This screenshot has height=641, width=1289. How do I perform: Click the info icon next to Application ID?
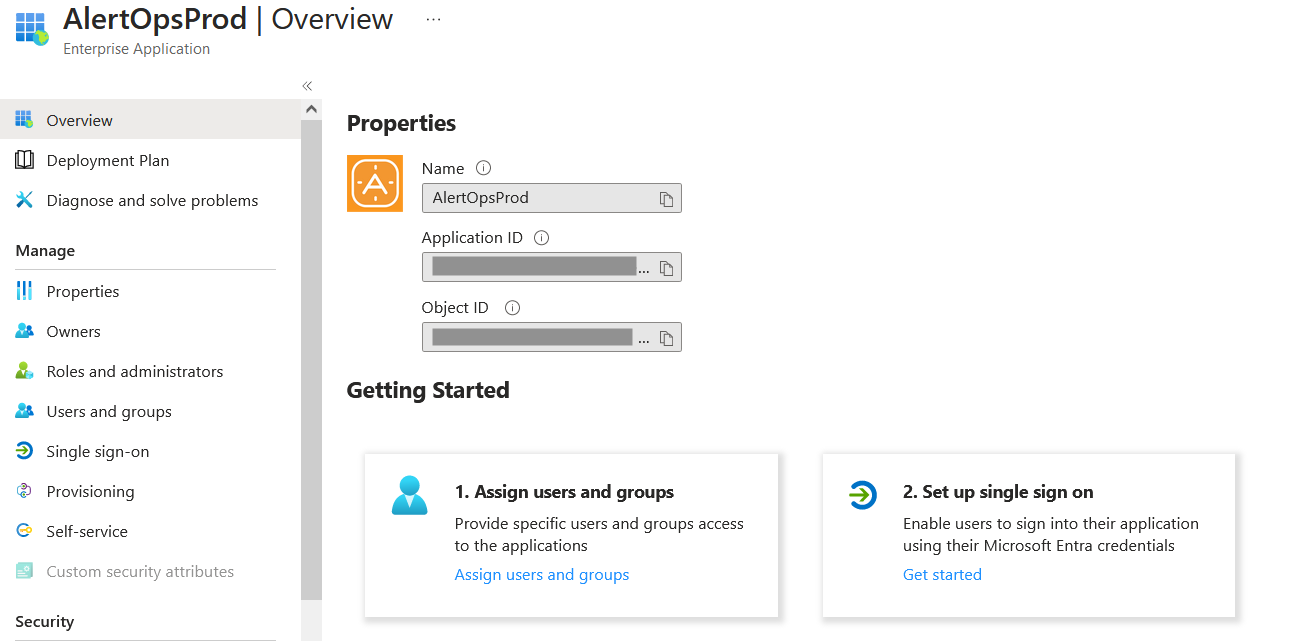[542, 238]
